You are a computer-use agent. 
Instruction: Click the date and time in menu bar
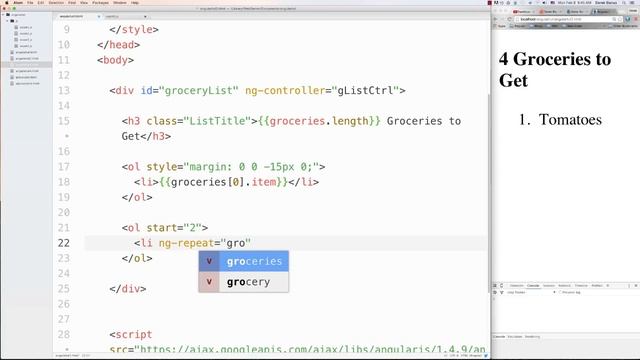574,2
